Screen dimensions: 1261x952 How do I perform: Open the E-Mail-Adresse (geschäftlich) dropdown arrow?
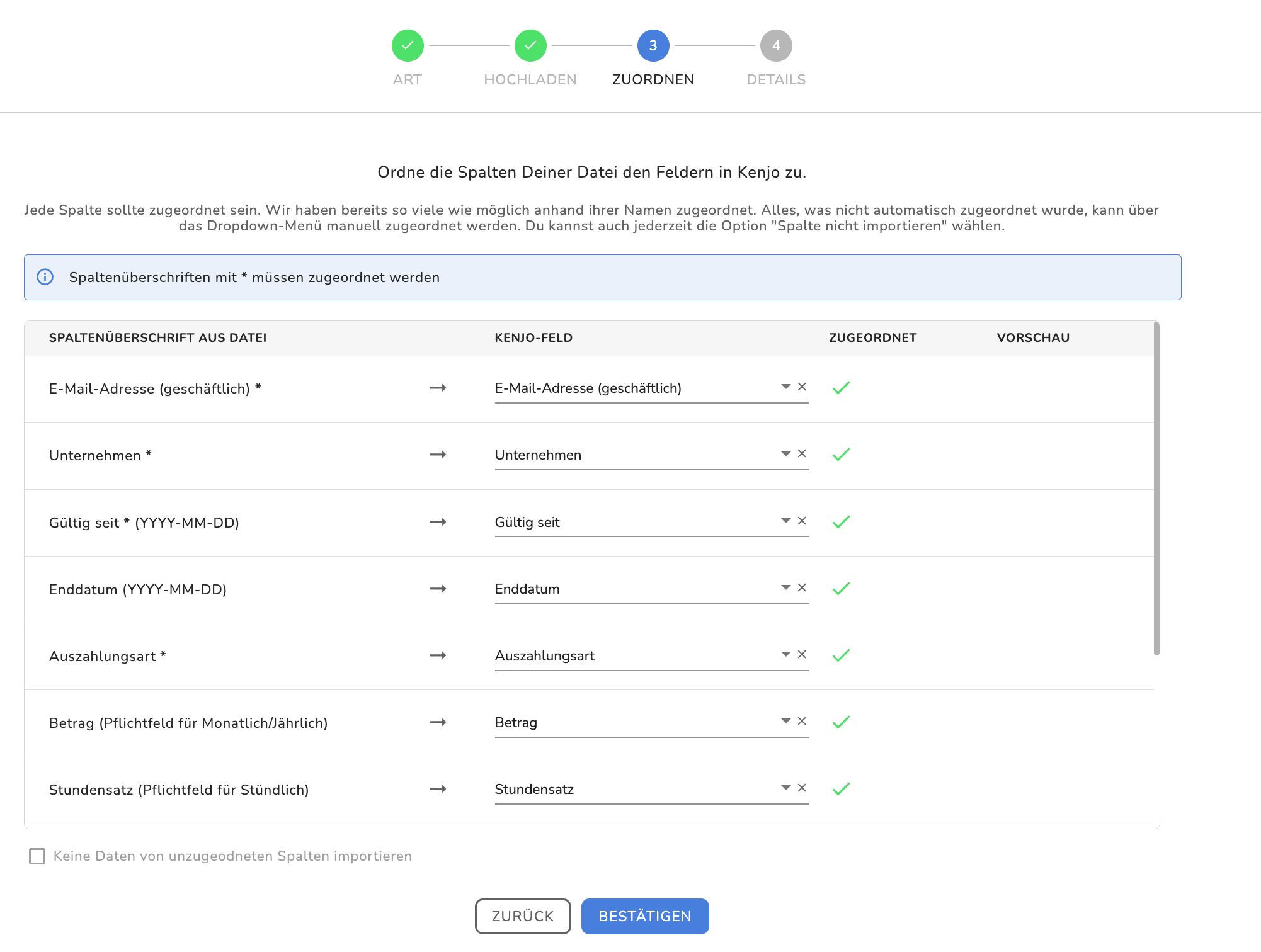[x=785, y=387]
